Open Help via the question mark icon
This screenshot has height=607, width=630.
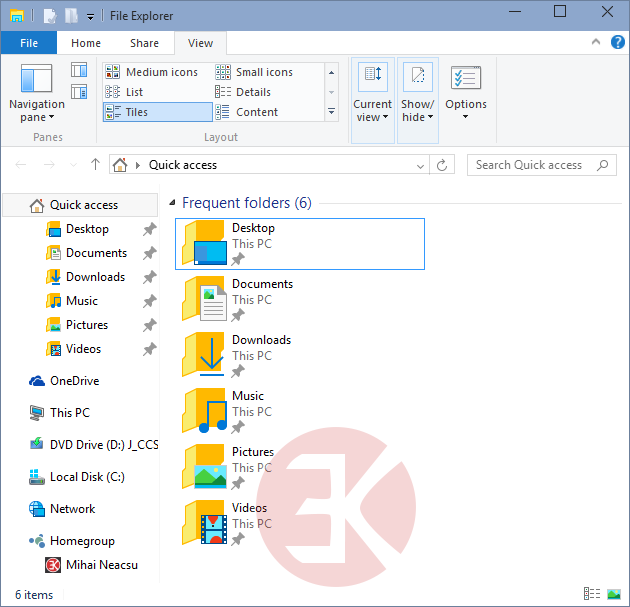pyautogui.click(x=618, y=42)
